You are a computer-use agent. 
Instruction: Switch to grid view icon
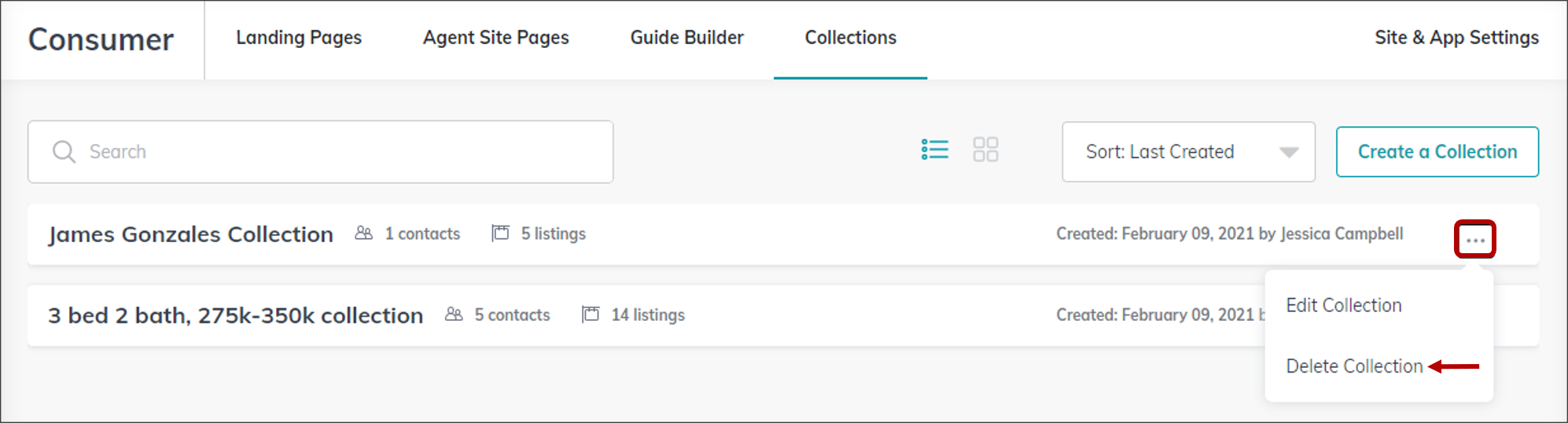(985, 149)
